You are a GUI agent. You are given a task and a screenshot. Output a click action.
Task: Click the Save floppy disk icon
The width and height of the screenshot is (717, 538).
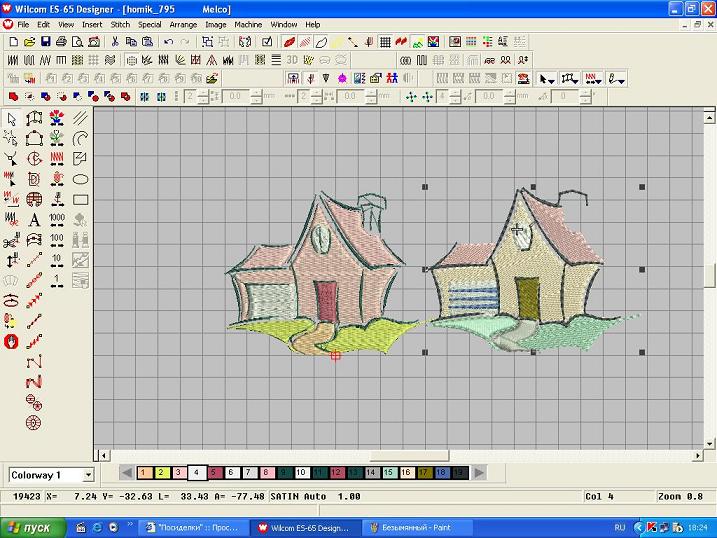click(46, 42)
